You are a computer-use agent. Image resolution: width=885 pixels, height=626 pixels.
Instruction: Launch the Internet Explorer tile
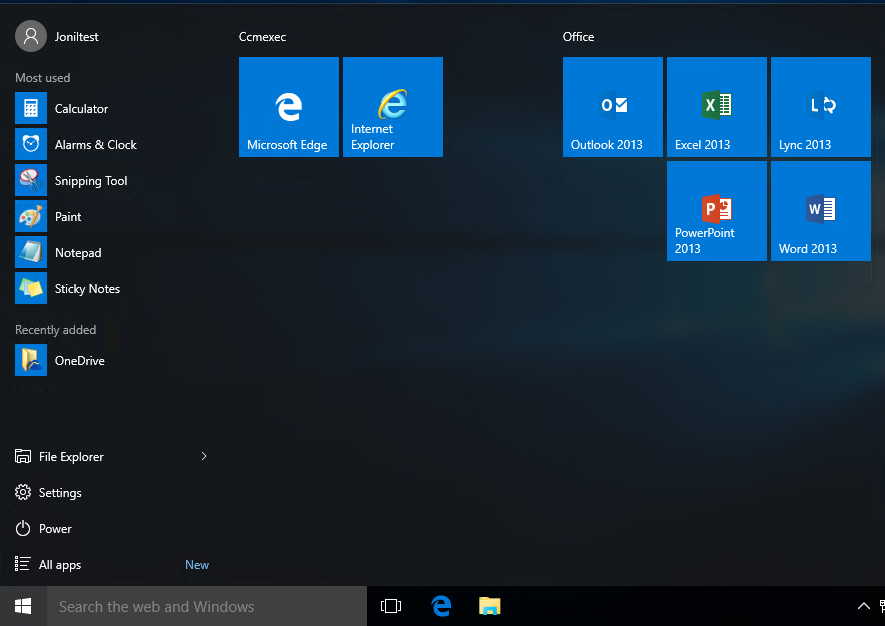point(392,107)
